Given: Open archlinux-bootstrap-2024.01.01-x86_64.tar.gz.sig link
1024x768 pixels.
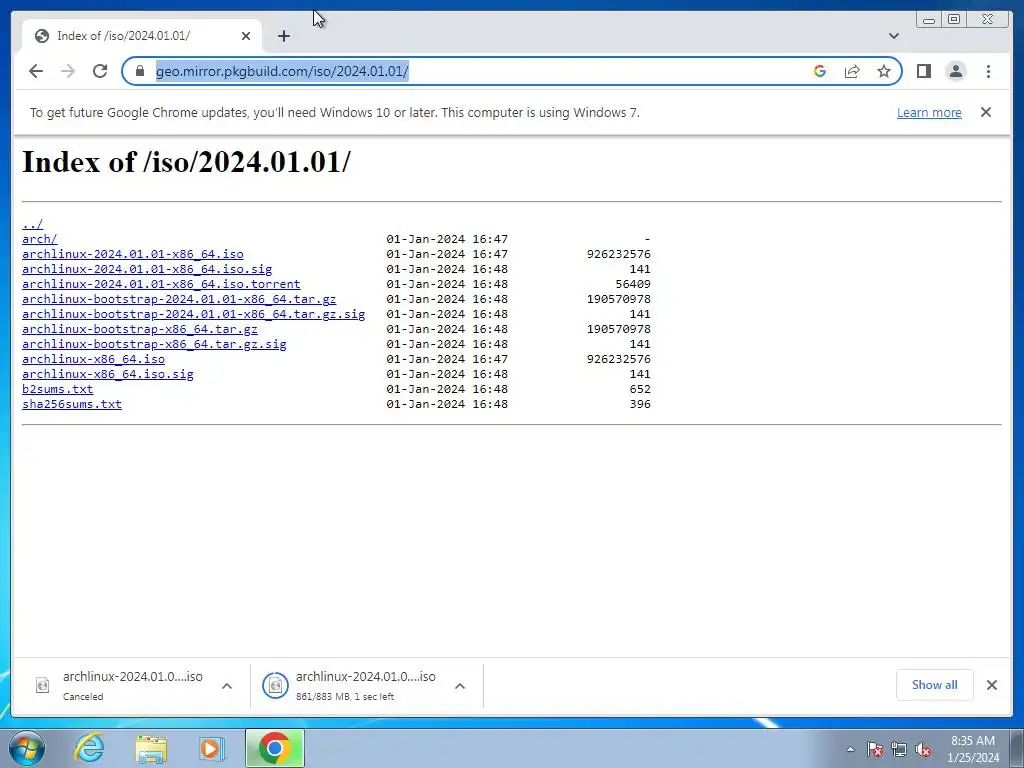Looking at the screenshot, I should pyautogui.click(x=193, y=314).
